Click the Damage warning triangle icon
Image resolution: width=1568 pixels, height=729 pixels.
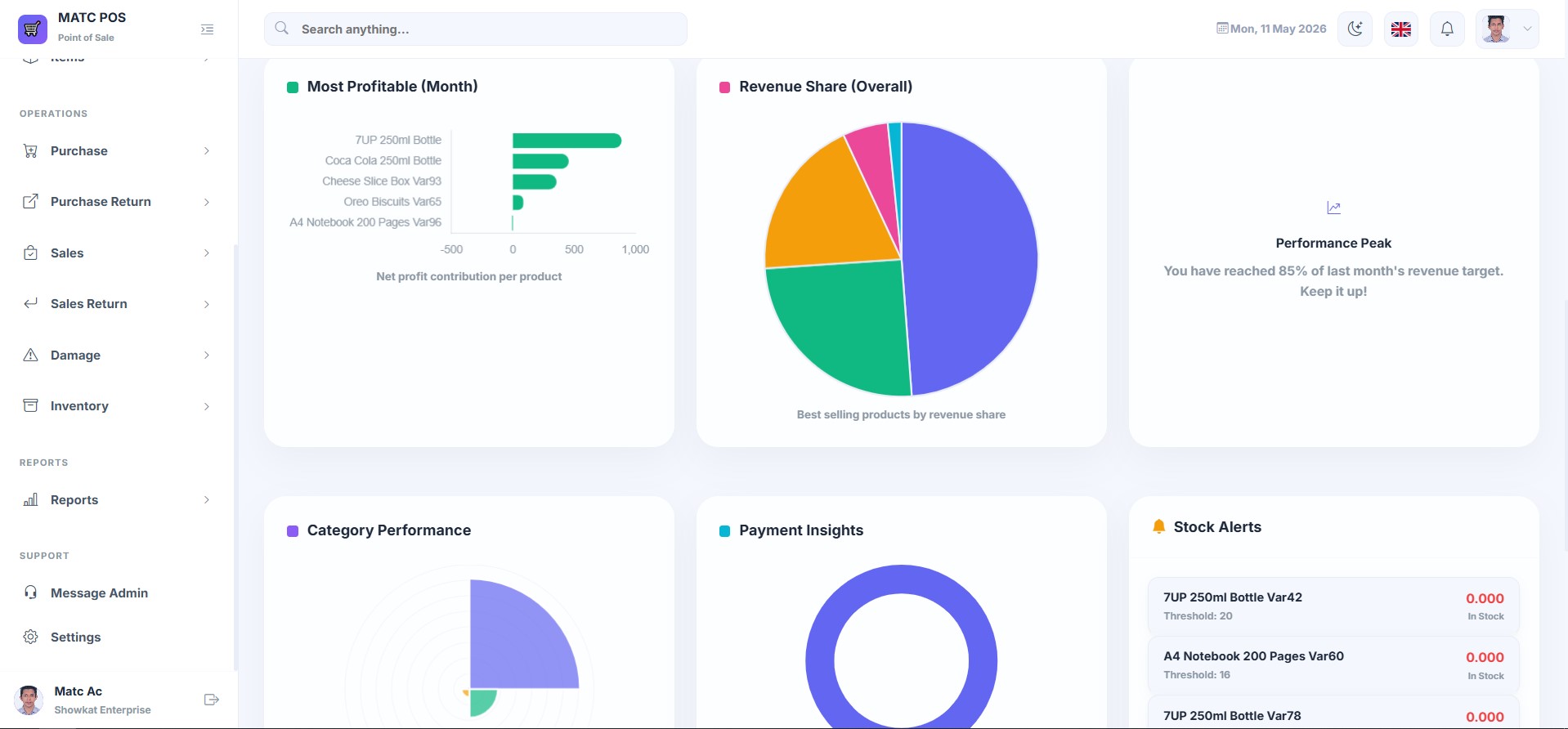pyautogui.click(x=30, y=355)
